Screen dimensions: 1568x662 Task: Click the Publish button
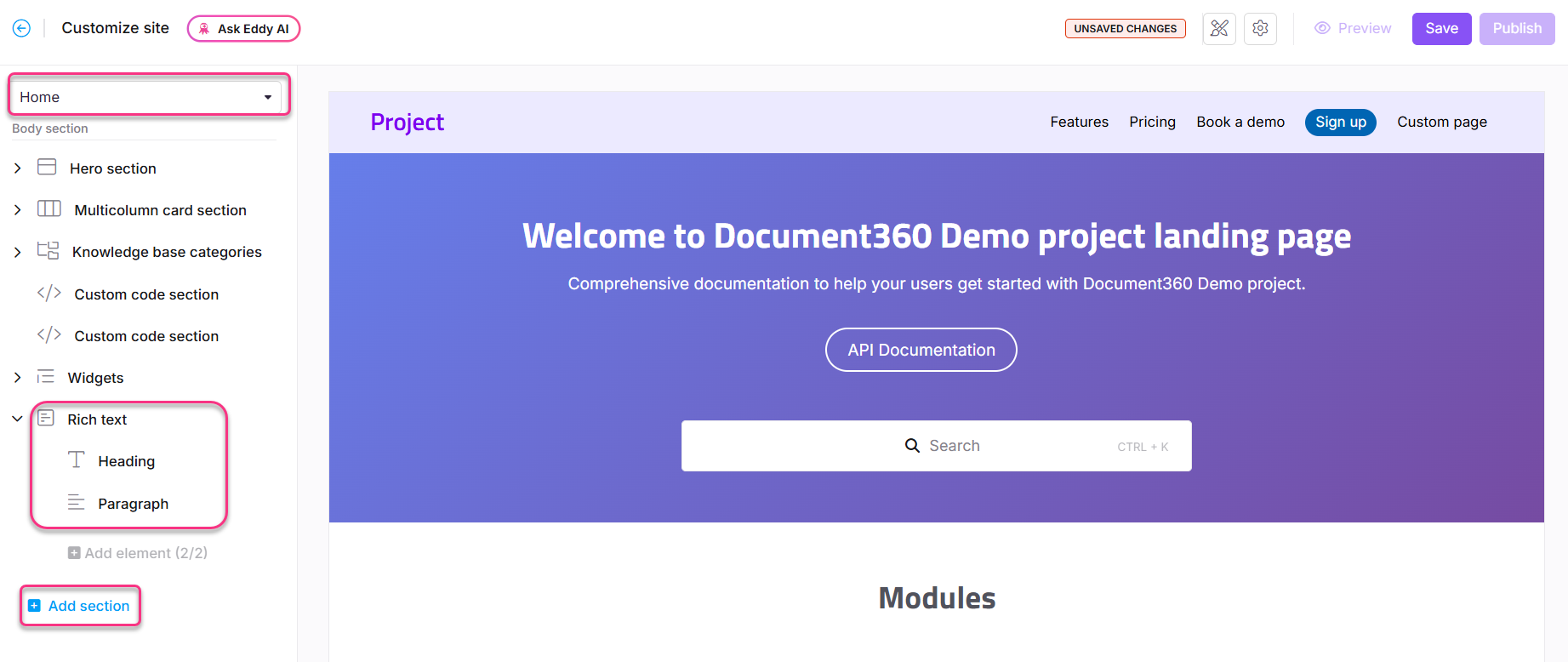point(1517,28)
